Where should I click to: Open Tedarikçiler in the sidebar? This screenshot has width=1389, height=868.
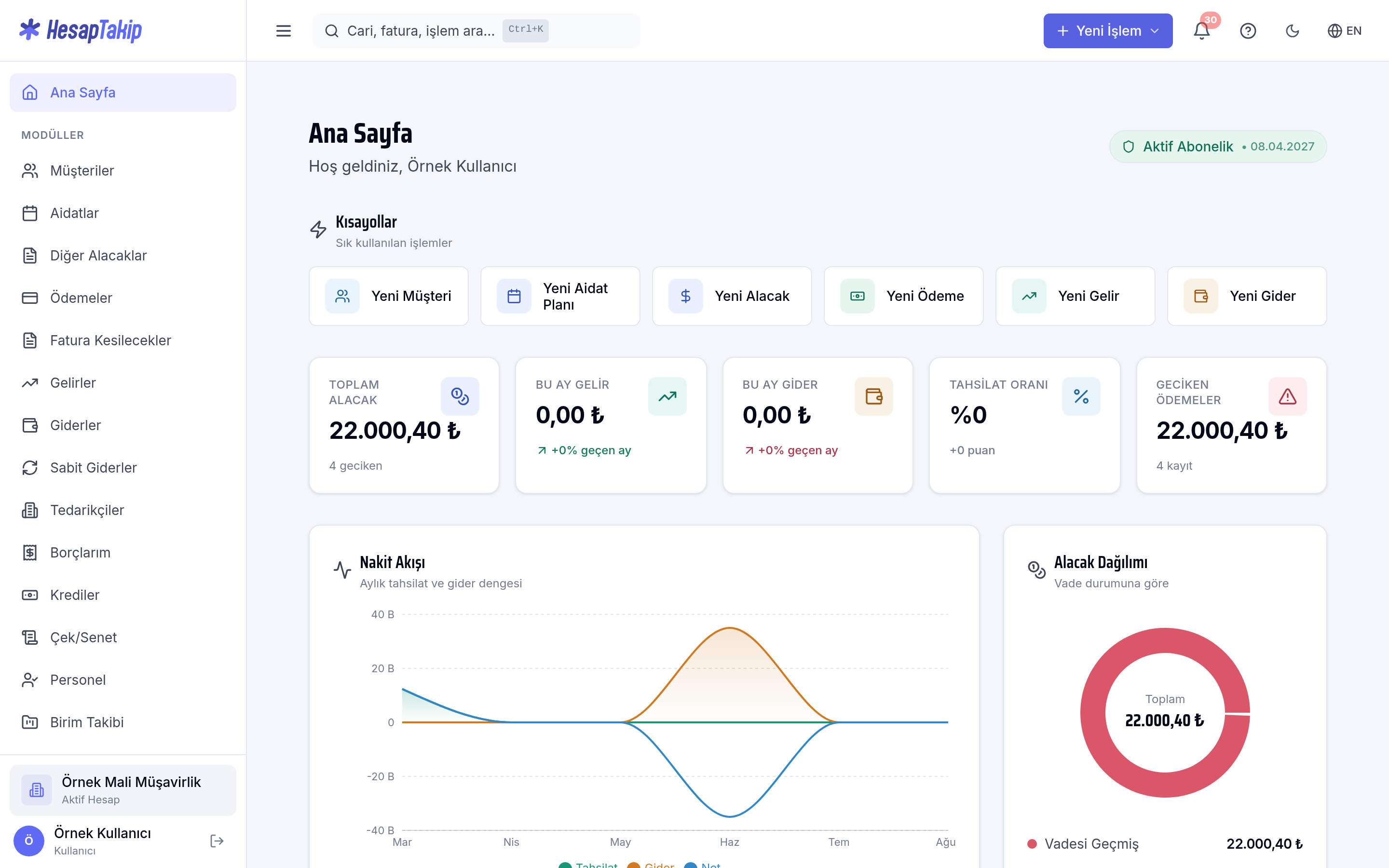pos(123,510)
